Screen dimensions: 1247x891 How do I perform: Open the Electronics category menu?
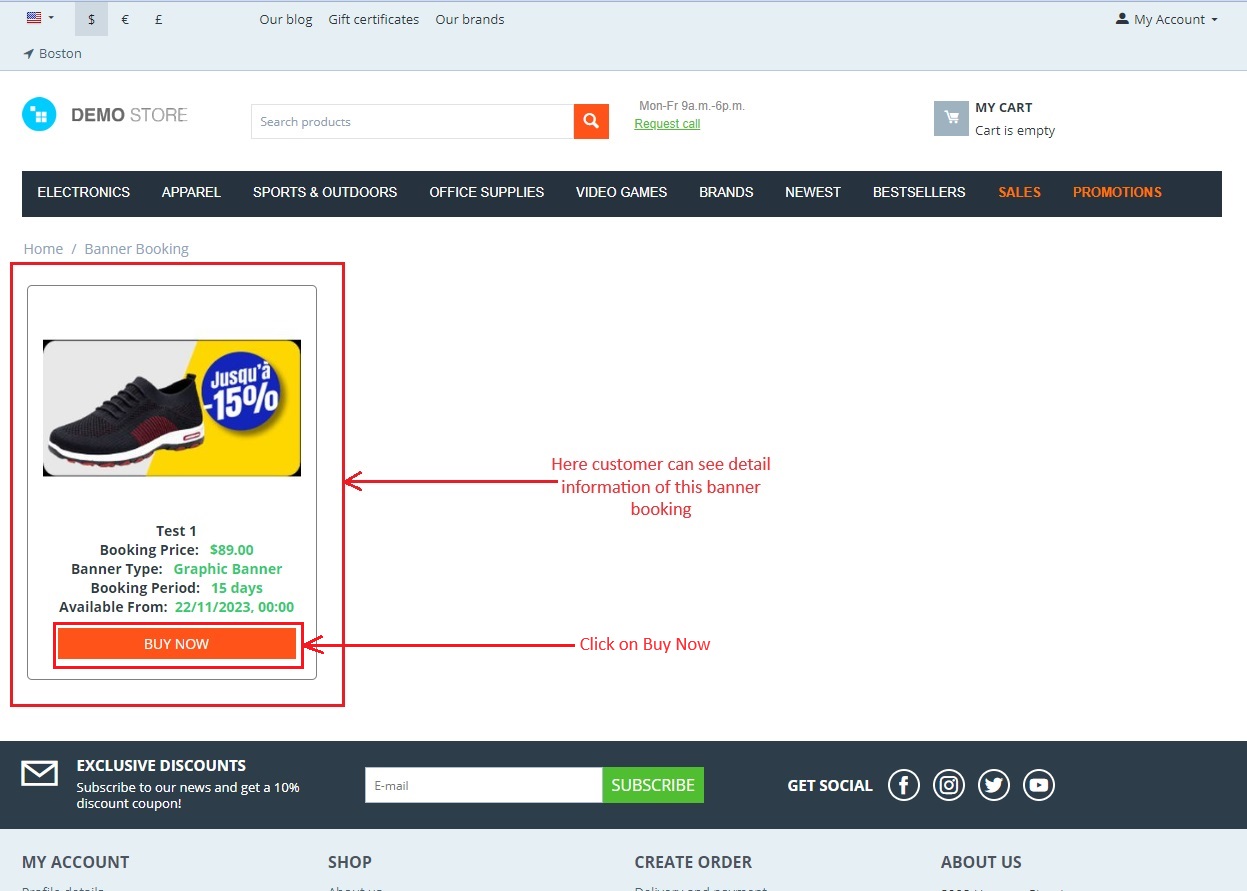tap(84, 192)
